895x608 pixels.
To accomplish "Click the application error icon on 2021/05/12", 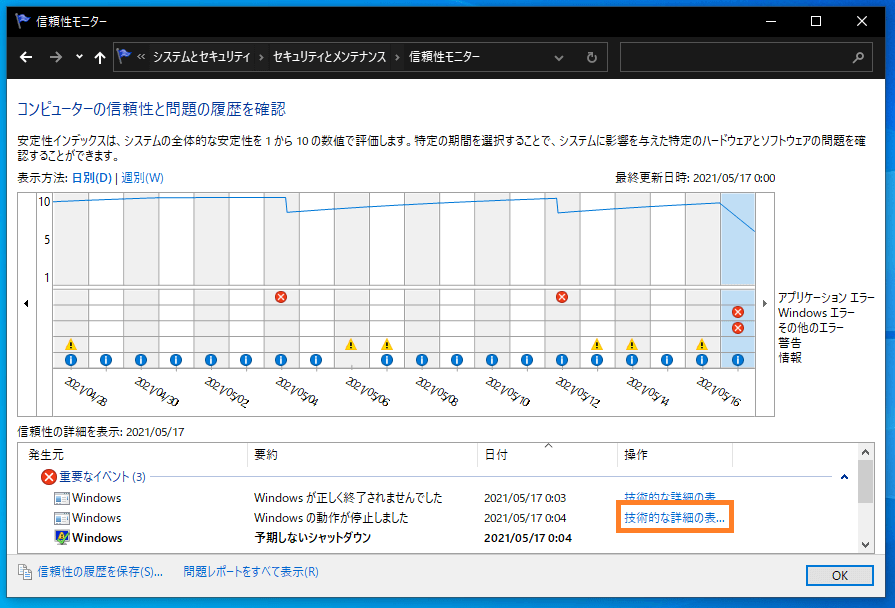I will (562, 297).
